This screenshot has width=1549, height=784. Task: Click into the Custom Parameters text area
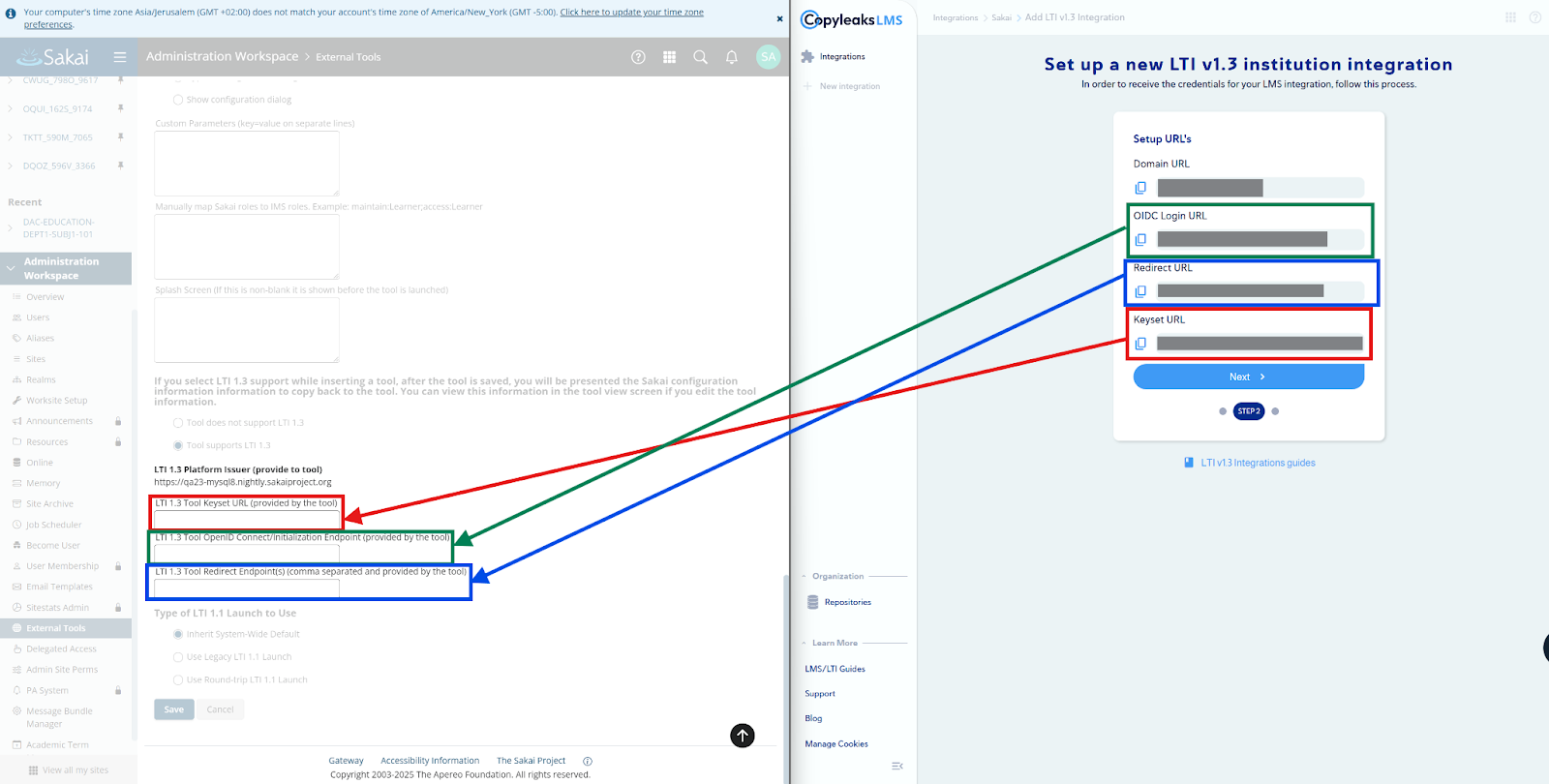(x=247, y=164)
